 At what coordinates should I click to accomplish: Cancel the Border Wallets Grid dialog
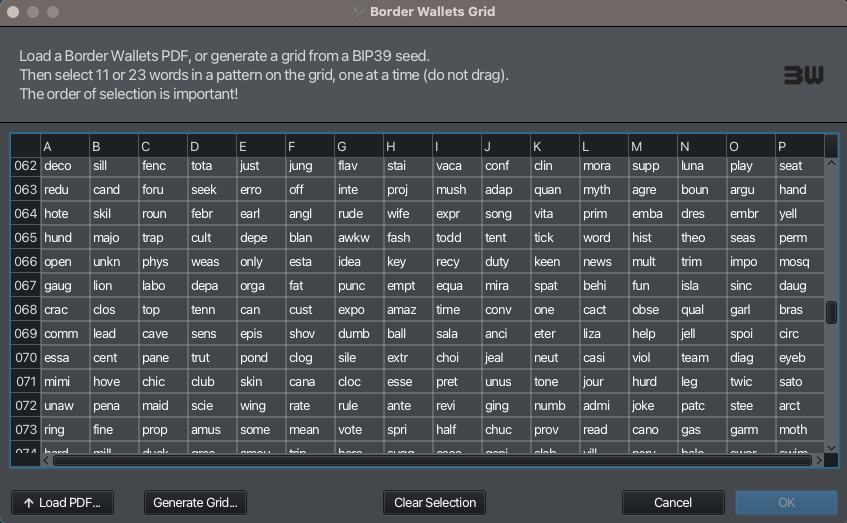click(673, 502)
